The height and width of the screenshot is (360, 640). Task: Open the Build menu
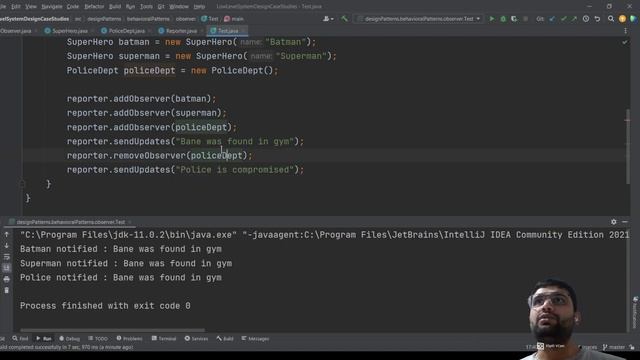coord(115,7)
